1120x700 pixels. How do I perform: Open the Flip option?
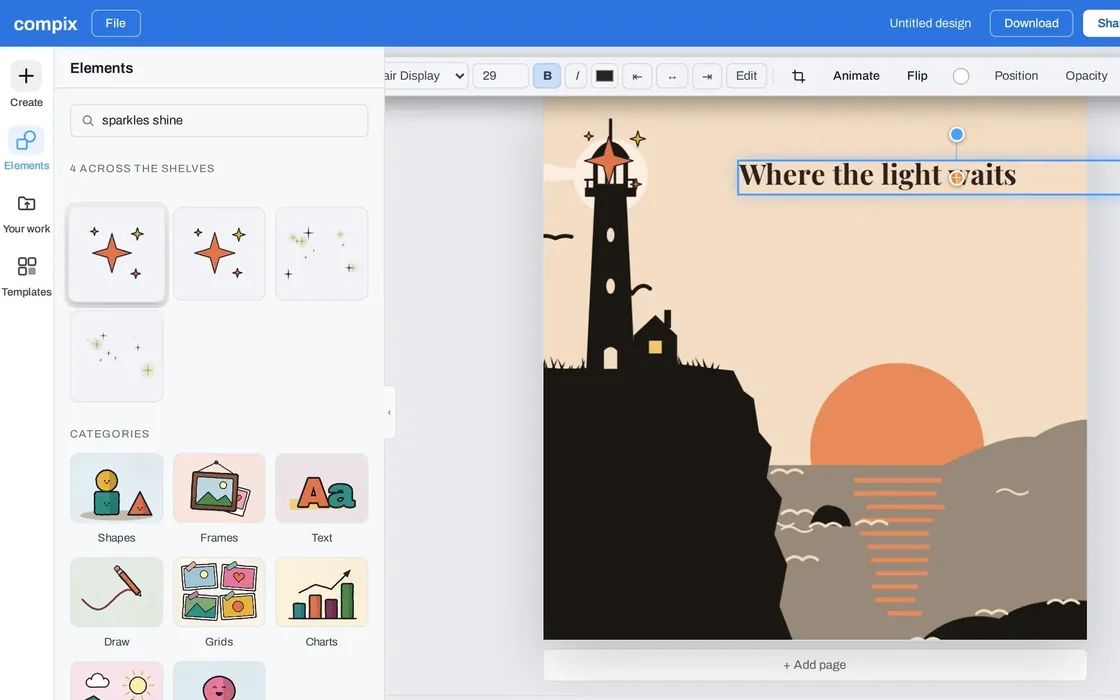(917, 76)
